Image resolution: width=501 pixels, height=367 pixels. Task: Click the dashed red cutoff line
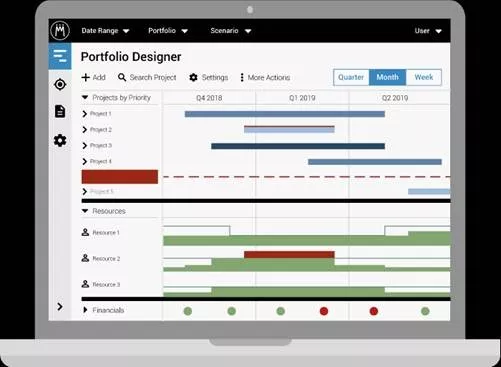click(x=307, y=177)
